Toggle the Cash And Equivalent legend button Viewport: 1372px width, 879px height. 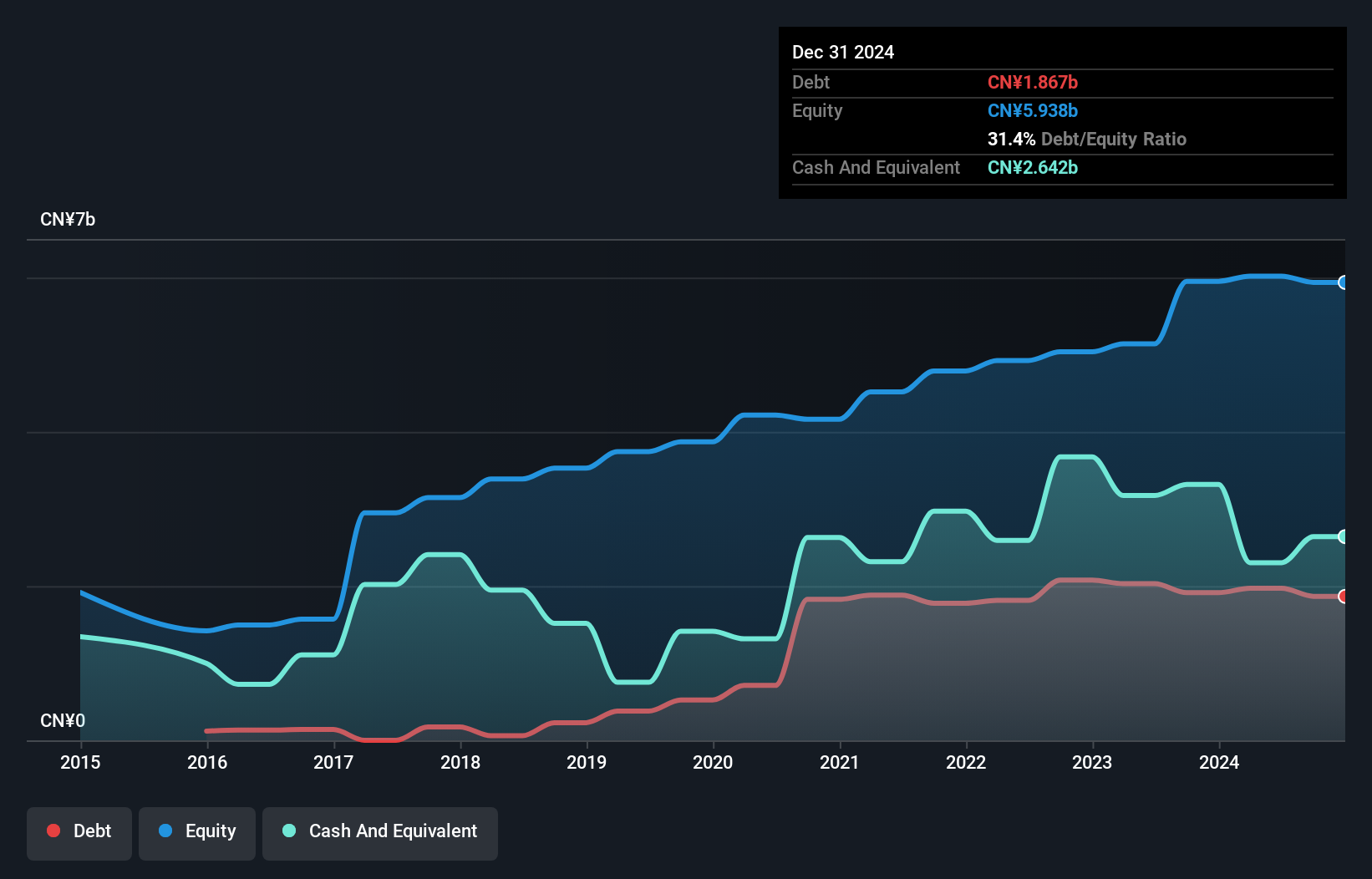click(380, 833)
